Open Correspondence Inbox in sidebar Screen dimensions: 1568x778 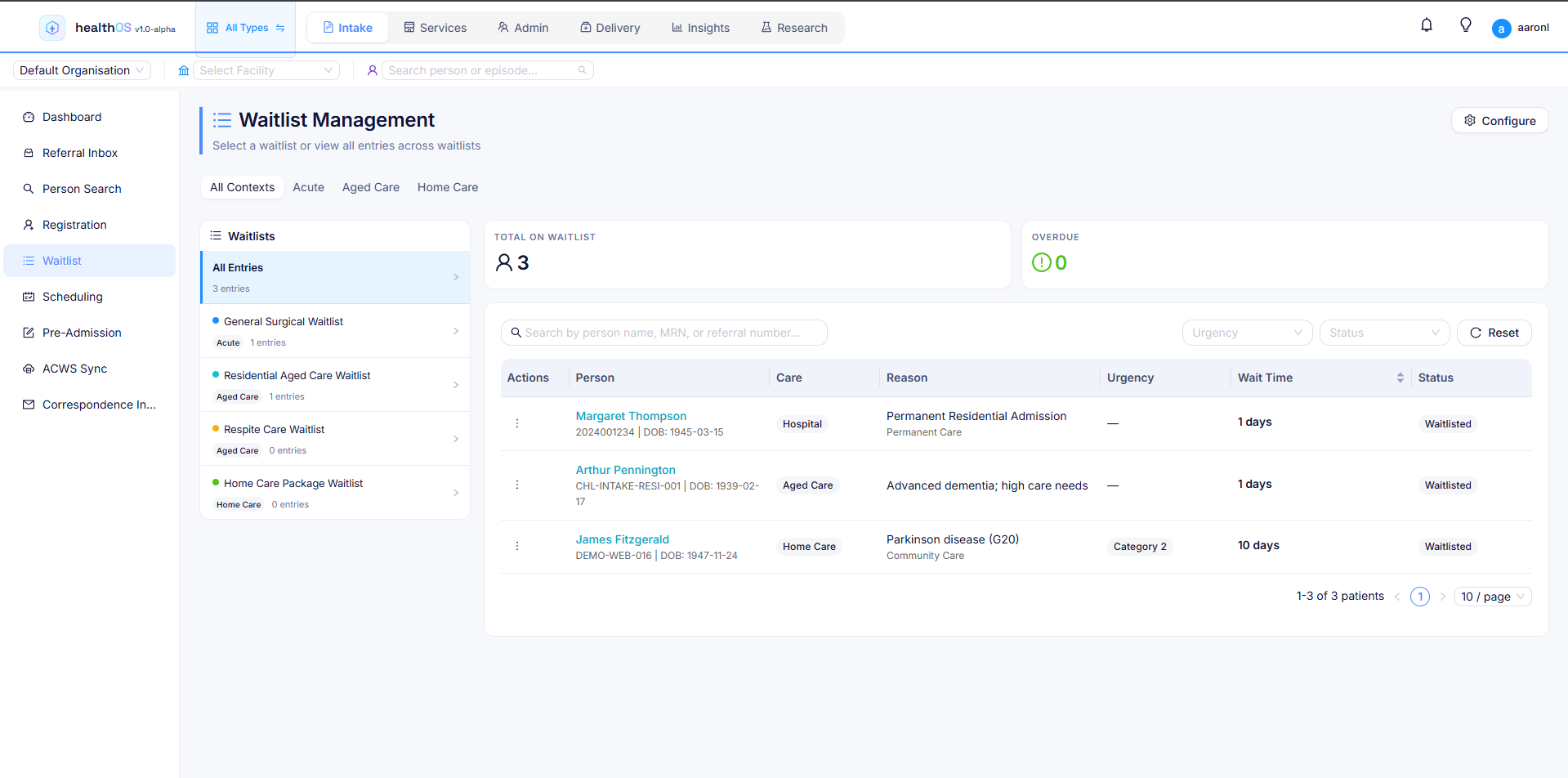point(90,405)
